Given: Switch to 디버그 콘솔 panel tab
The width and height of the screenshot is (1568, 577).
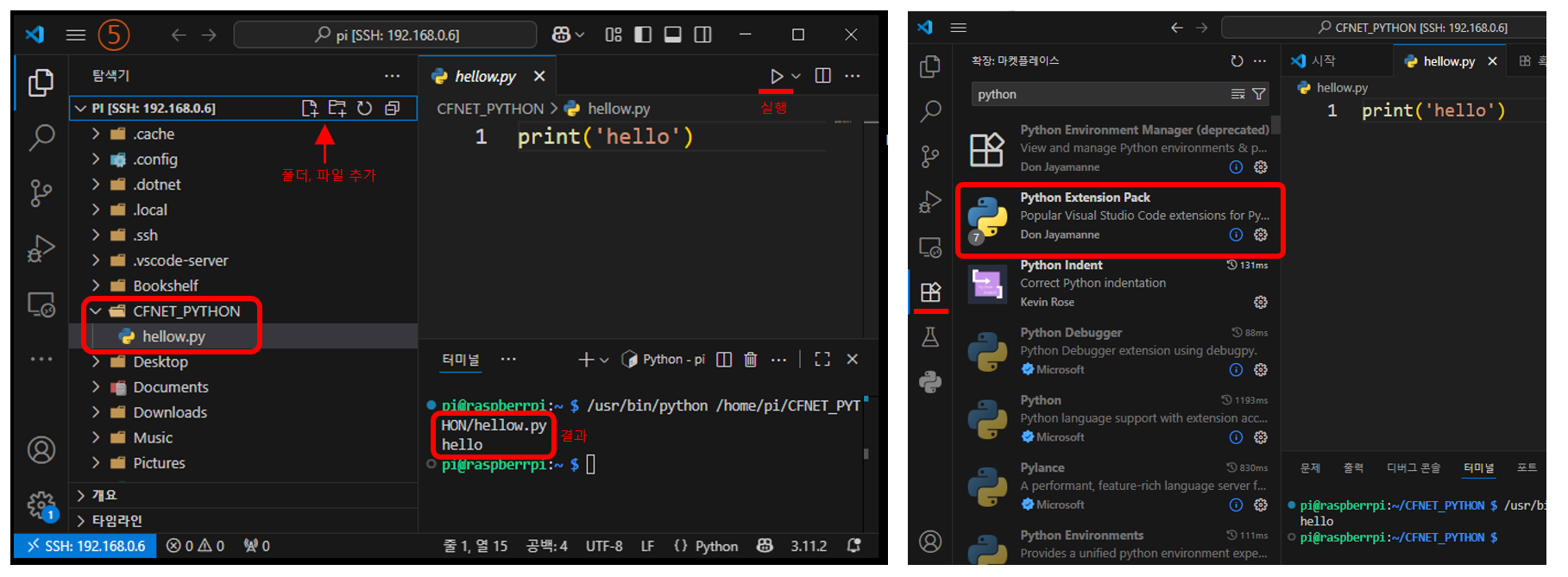Looking at the screenshot, I should click(x=1413, y=467).
